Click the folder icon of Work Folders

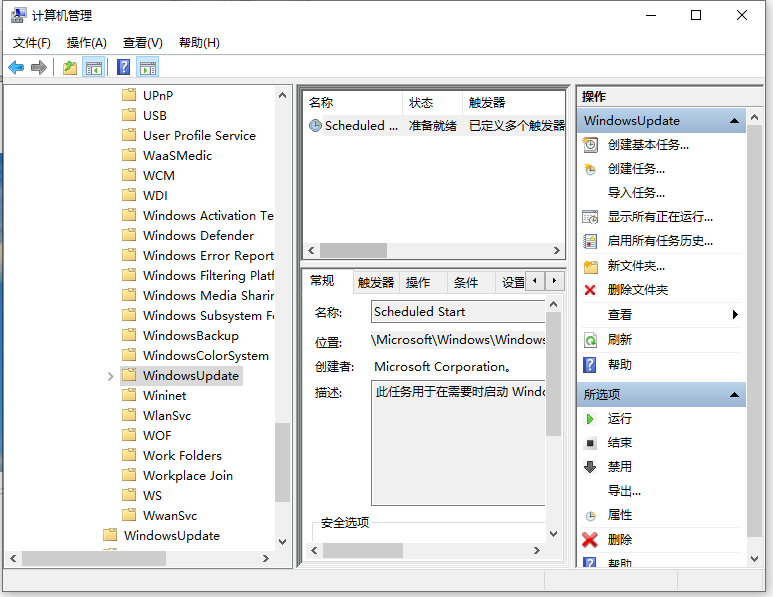pyautogui.click(x=129, y=455)
